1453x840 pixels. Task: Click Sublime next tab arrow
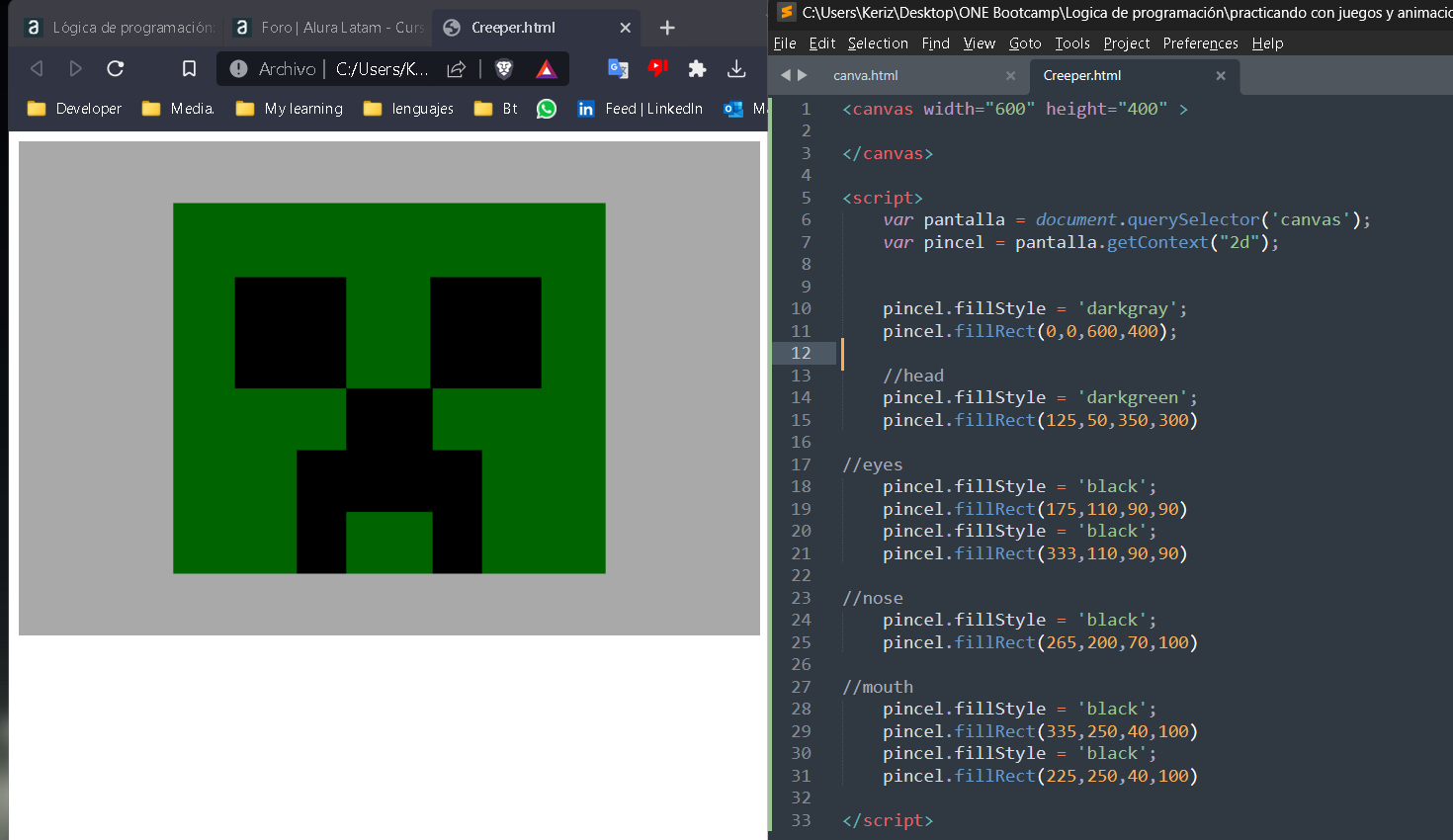pos(803,75)
